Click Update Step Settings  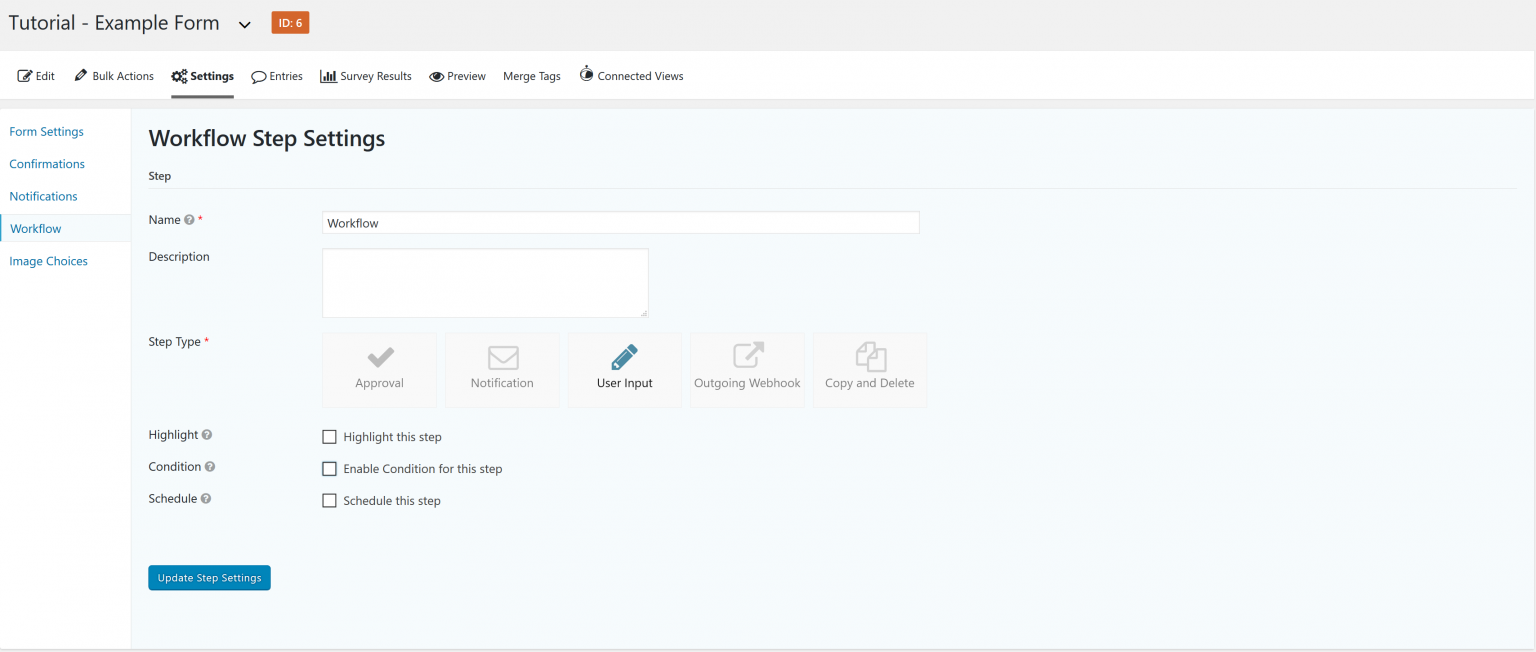(x=209, y=577)
